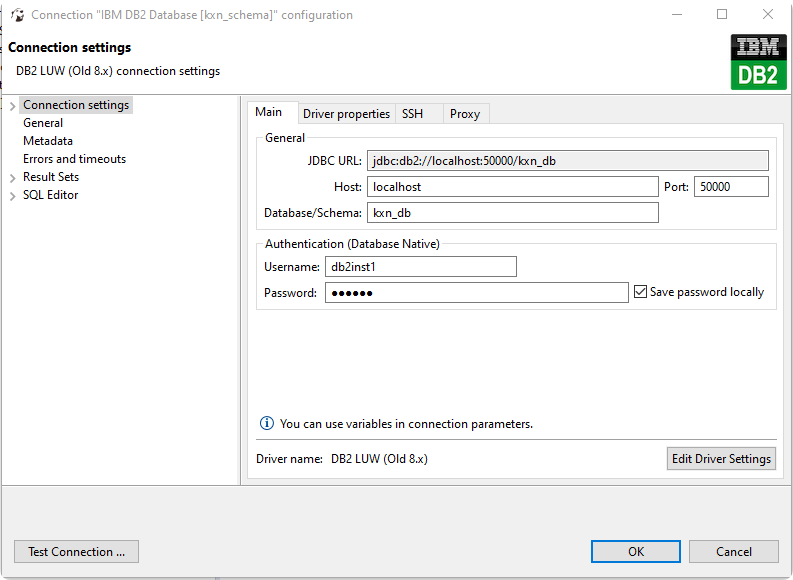Expand the Connection settings tree node
Viewport: 793px width, 580px height.
tap(13, 106)
